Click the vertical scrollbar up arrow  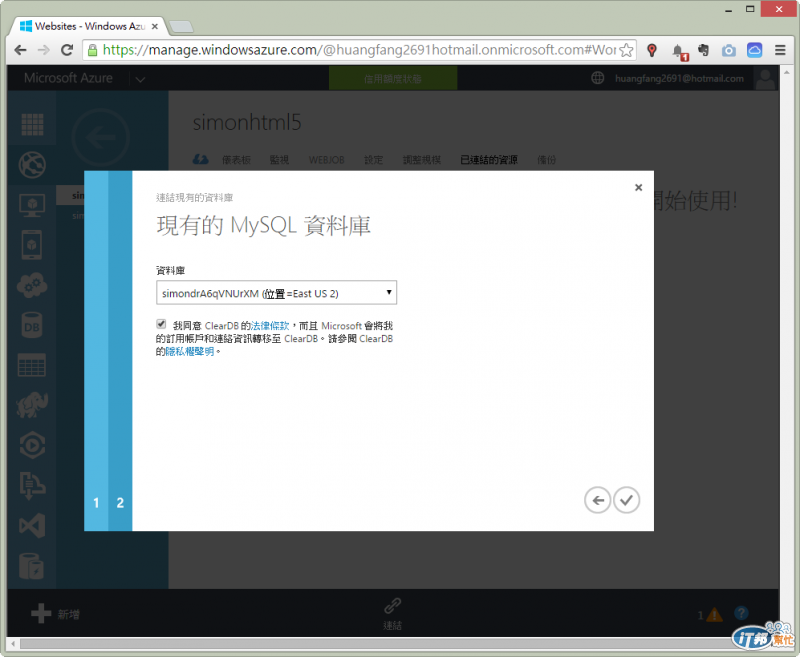coord(786,72)
